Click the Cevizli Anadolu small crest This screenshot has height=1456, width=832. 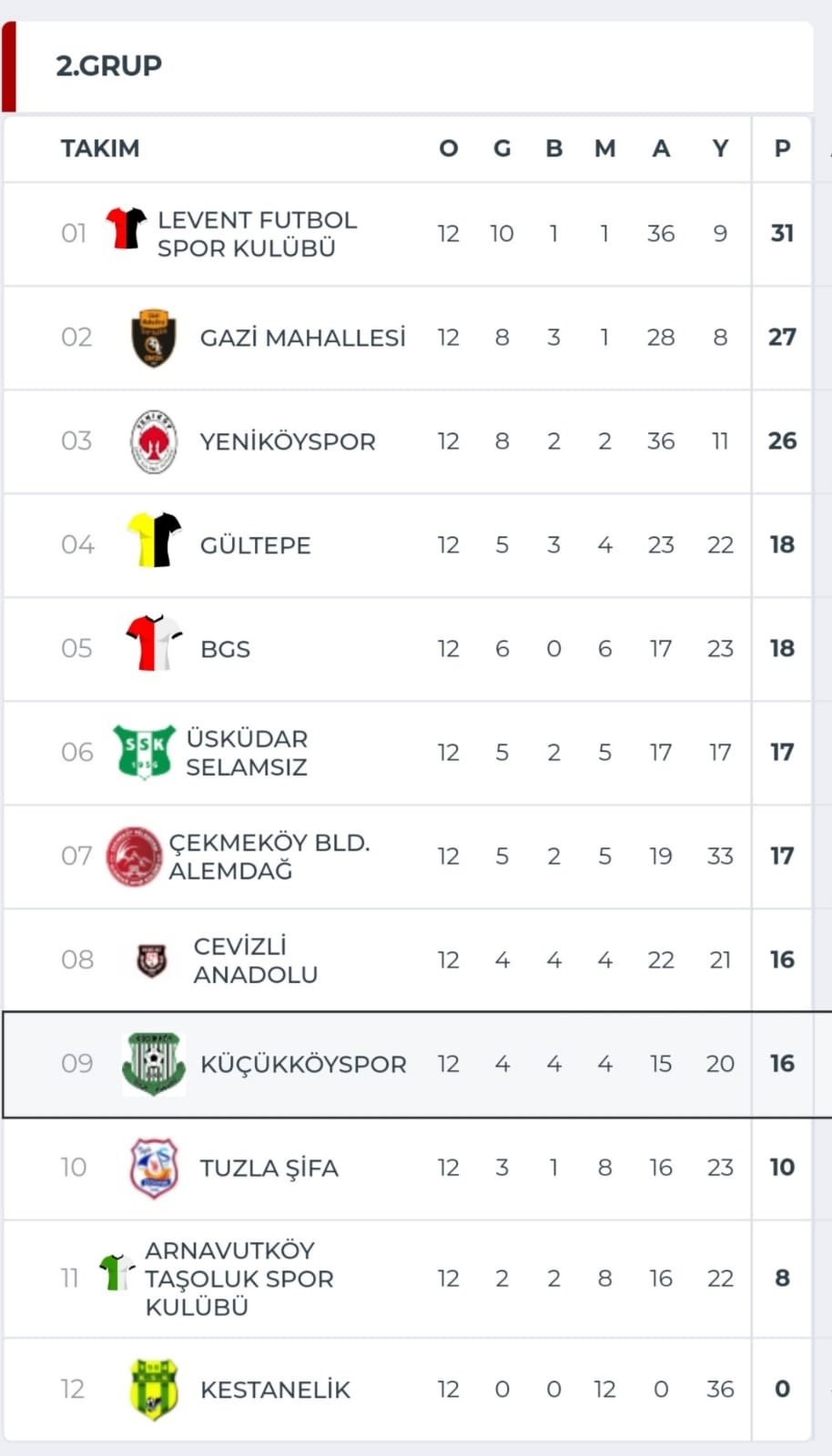point(152,960)
